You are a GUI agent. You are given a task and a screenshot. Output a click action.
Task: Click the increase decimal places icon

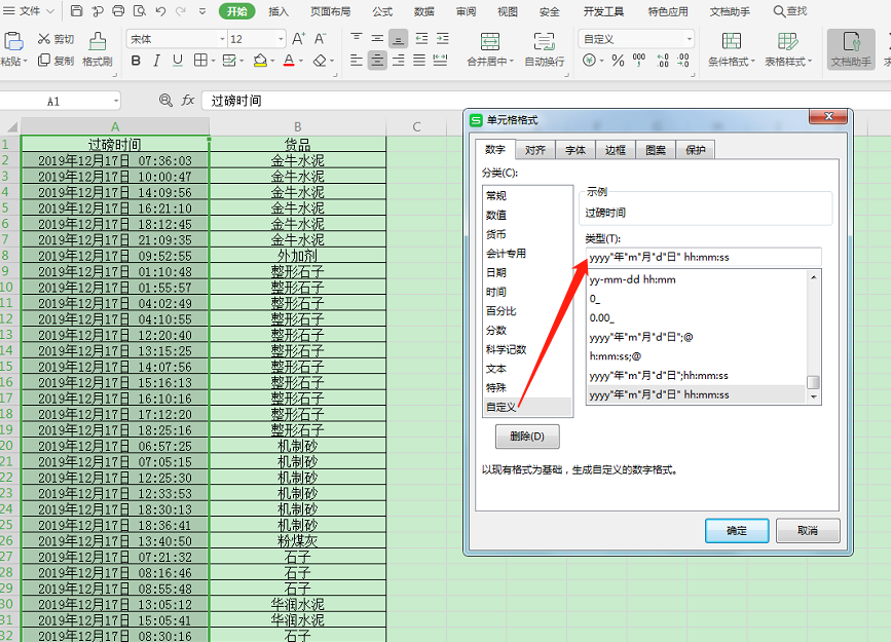663,60
